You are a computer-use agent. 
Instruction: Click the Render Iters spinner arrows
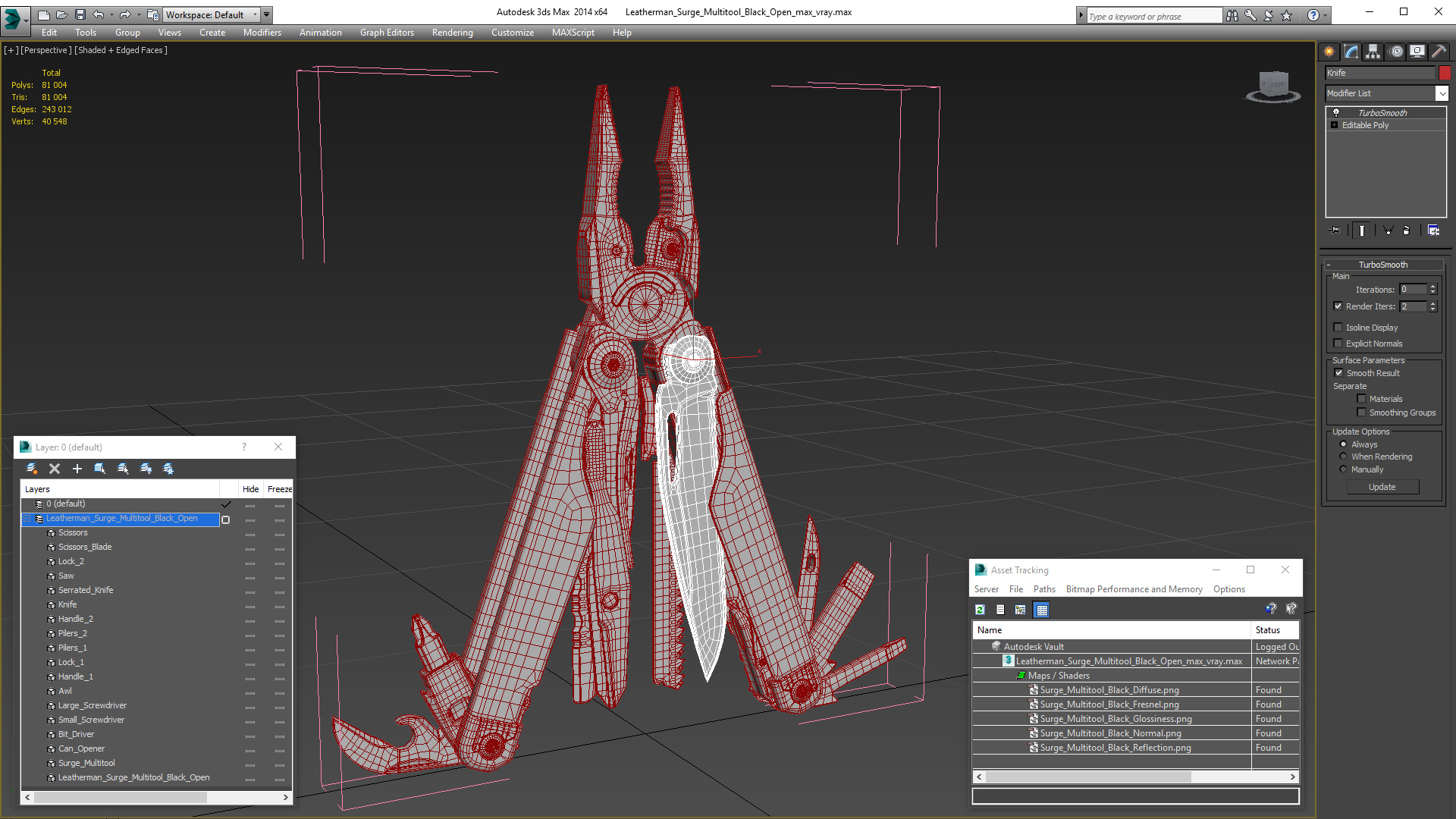pos(1433,306)
